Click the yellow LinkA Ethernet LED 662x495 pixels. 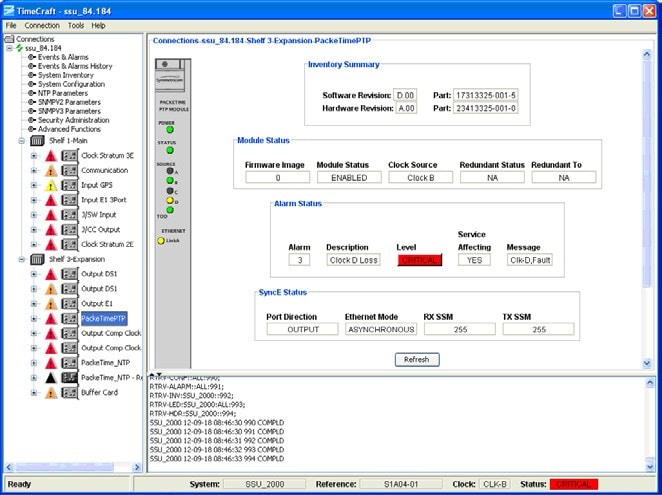point(161,240)
